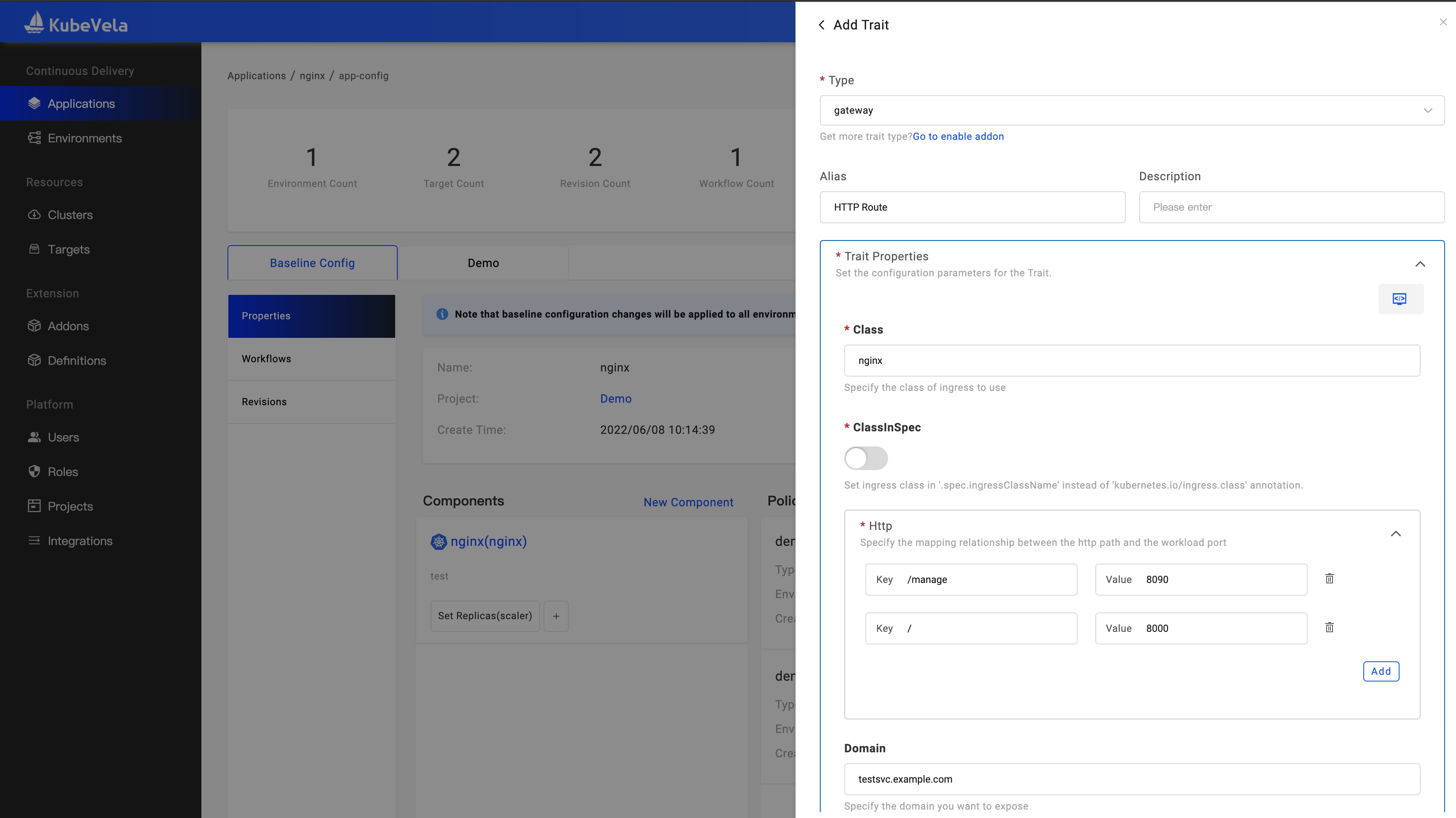
Task: Delete the /manage key row
Action: [1329, 578]
